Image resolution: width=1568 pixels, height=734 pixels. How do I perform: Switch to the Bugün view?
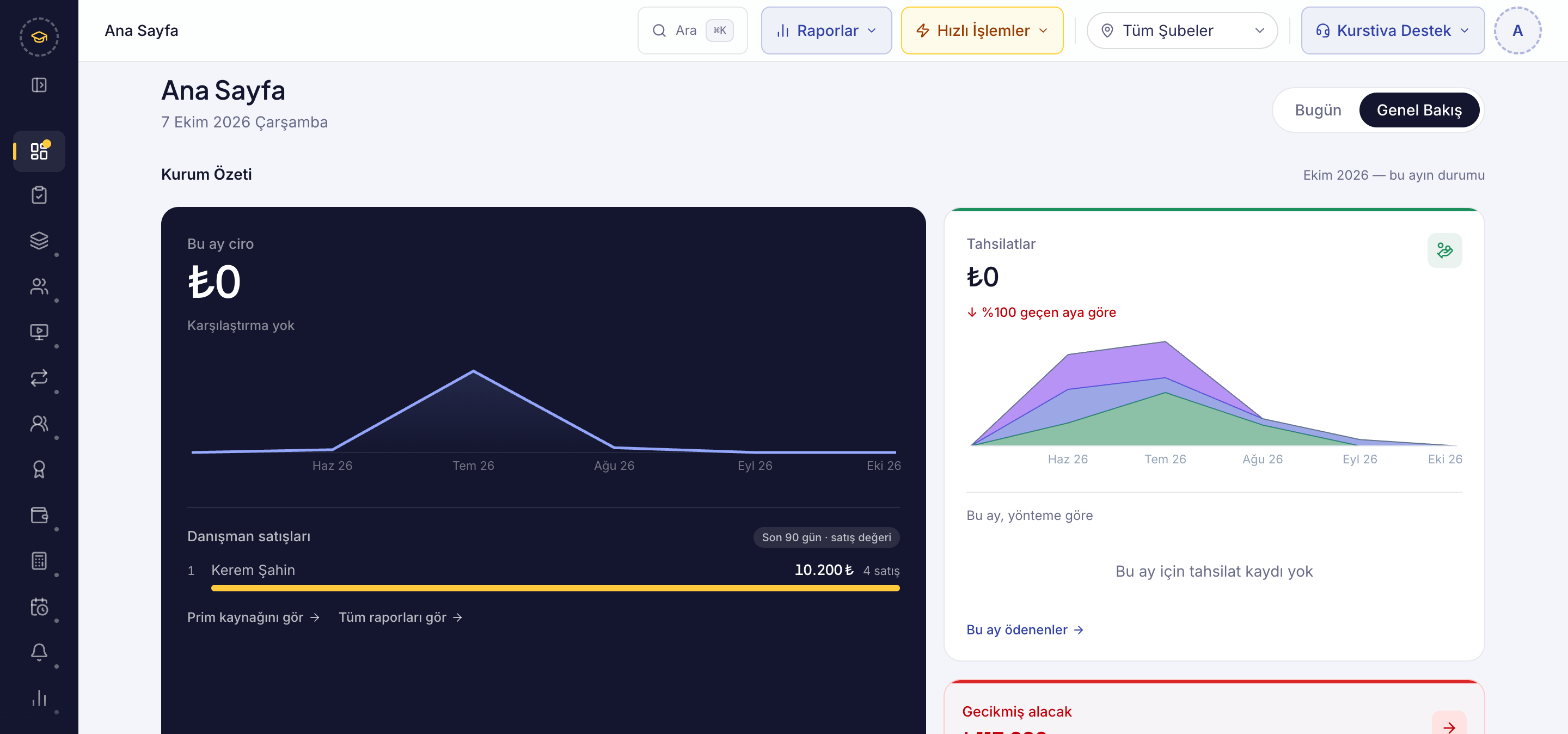click(x=1318, y=110)
